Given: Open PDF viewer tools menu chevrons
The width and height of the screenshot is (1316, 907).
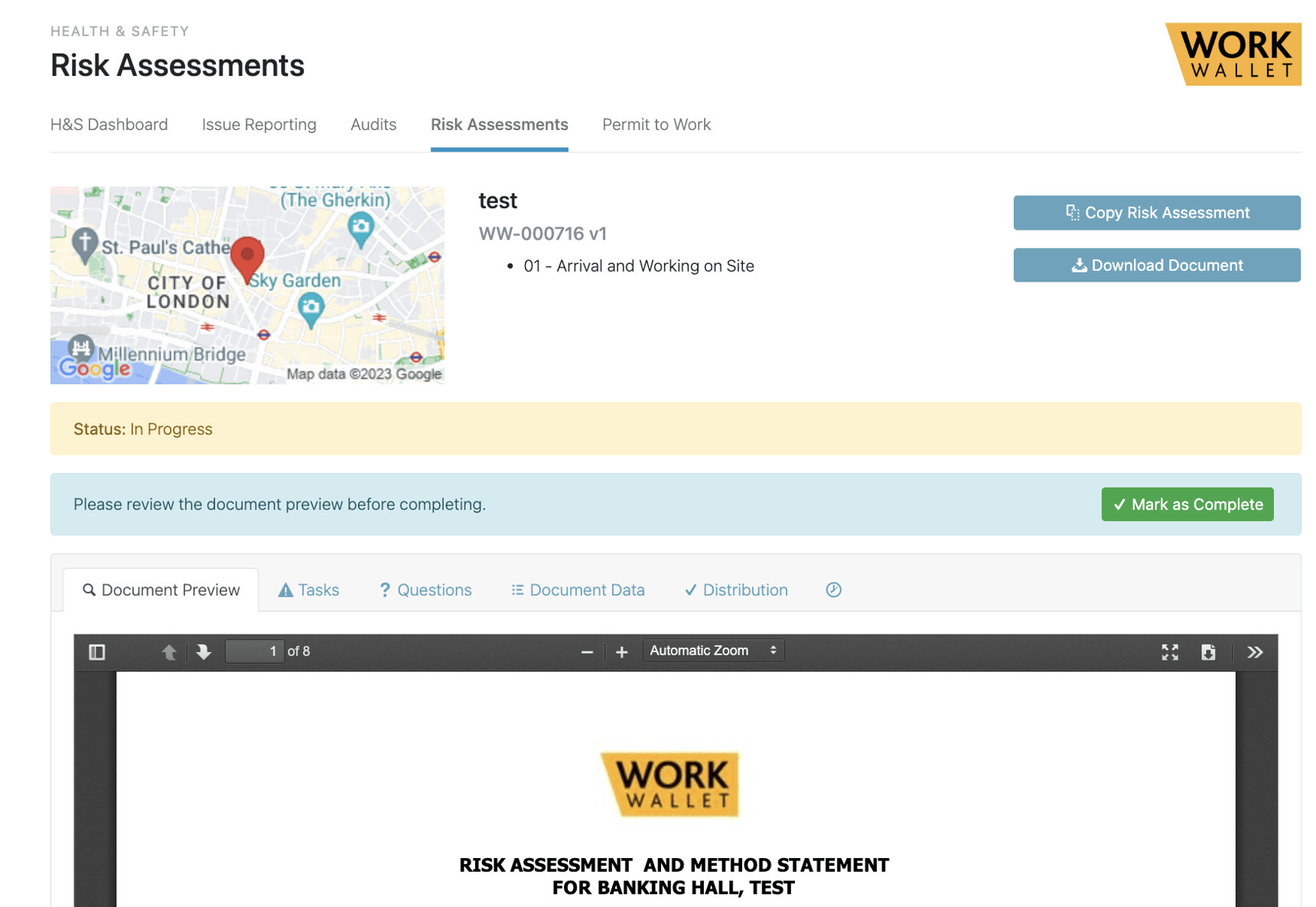Looking at the screenshot, I should (1255, 652).
